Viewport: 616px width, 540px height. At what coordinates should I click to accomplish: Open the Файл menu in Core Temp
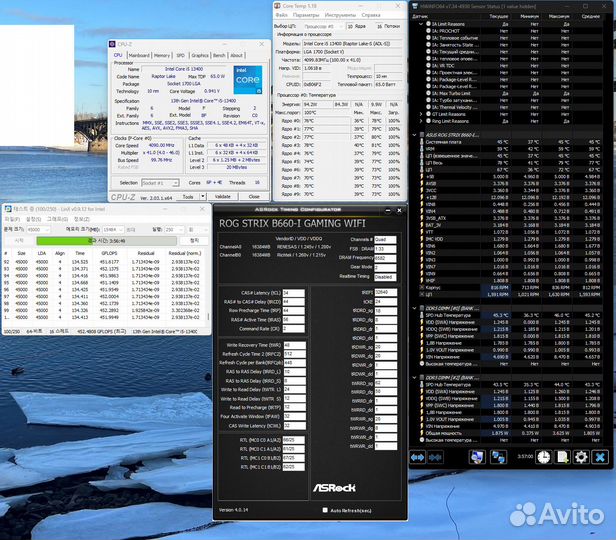281,15
